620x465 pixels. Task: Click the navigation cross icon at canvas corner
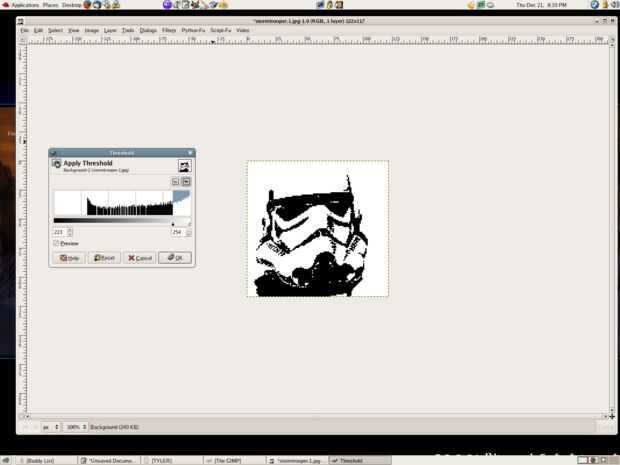click(612, 416)
